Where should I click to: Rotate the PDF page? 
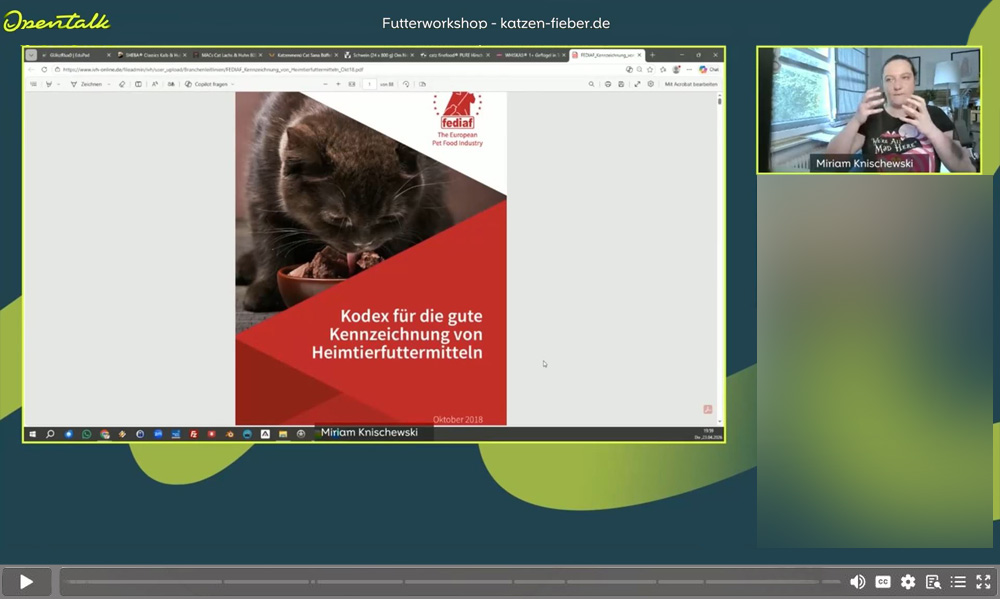tap(406, 84)
